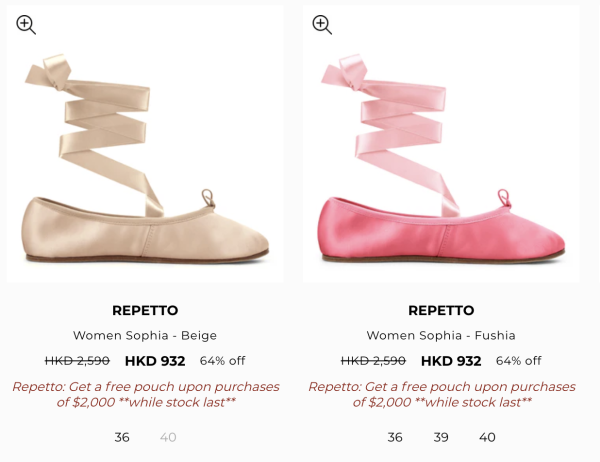The height and width of the screenshot is (462, 600).
Task: Click the 64% off label for Sophia Fushia
Action: point(518,361)
